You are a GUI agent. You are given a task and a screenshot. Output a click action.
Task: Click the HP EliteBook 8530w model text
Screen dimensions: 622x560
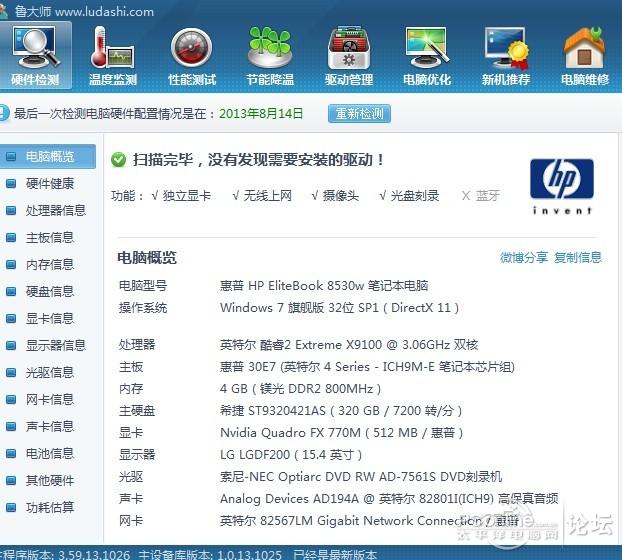click(x=324, y=286)
